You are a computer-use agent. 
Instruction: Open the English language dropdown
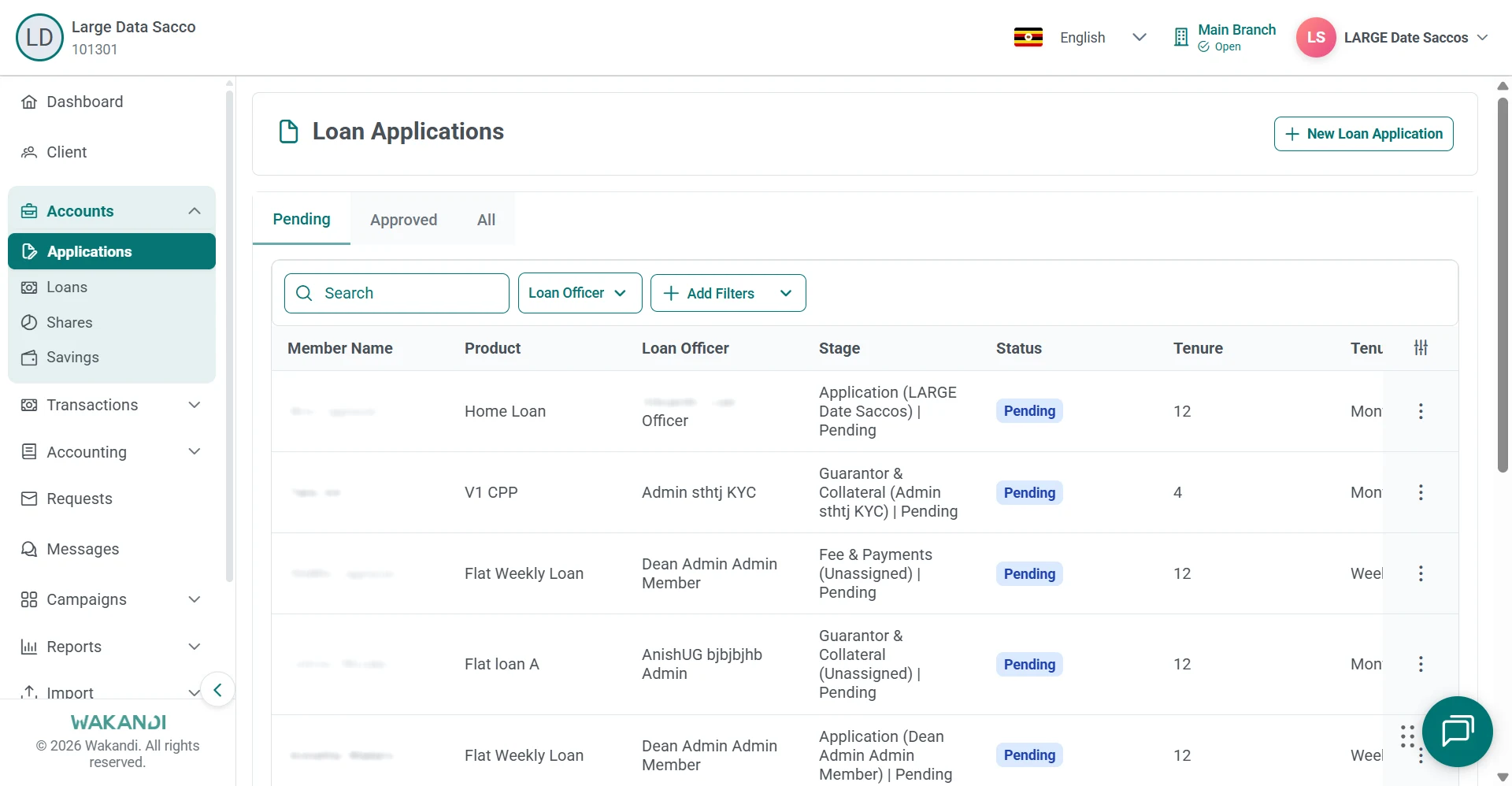pos(1102,37)
